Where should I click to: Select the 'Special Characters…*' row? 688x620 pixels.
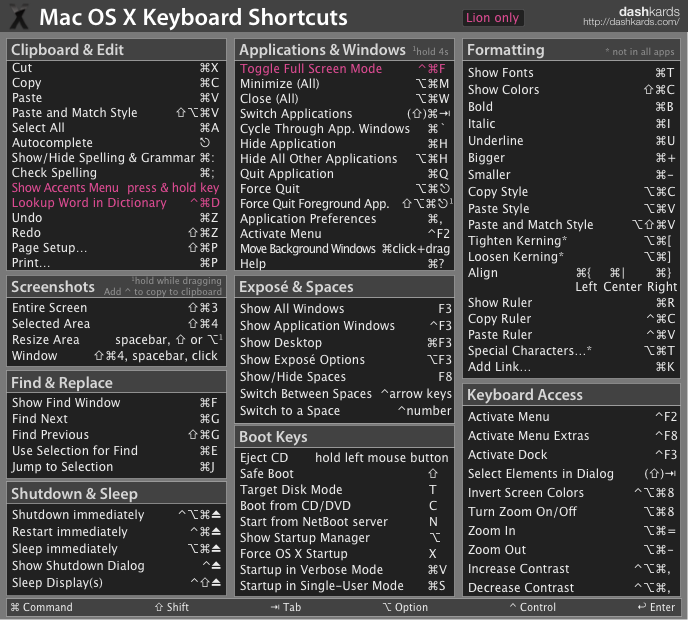click(x=572, y=351)
